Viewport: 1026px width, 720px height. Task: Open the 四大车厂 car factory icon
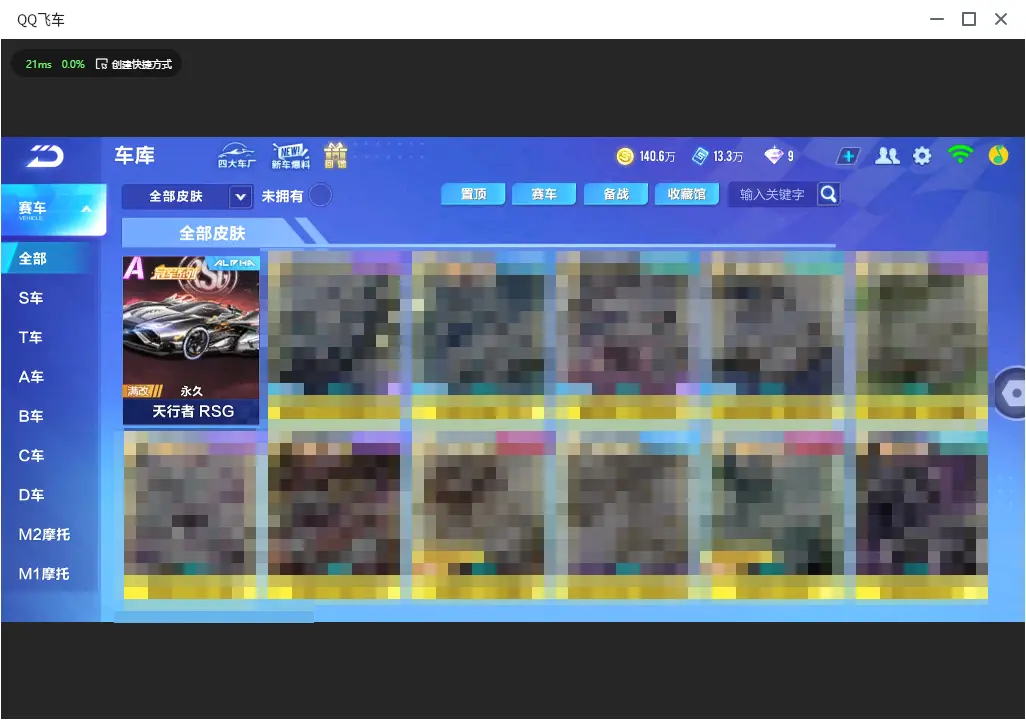click(x=237, y=156)
